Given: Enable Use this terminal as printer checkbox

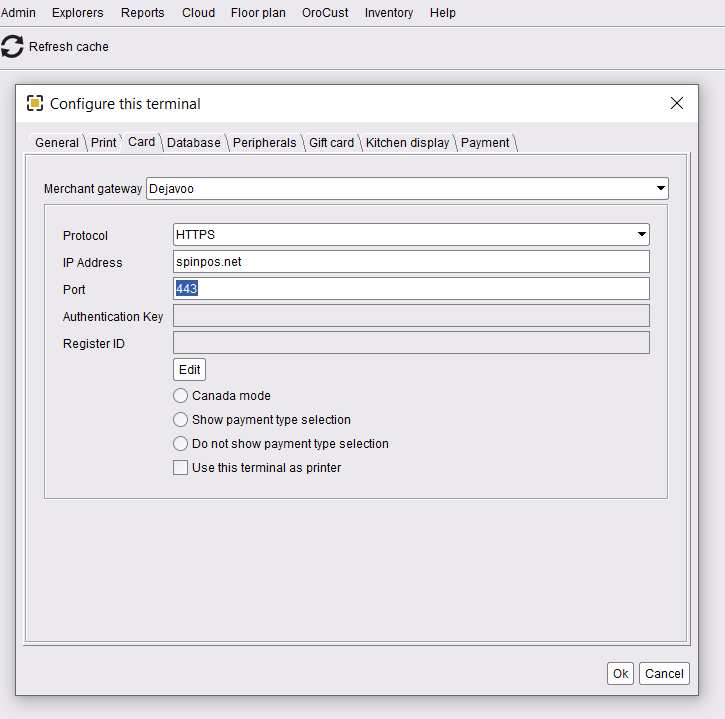Looking at the screenshot, I should coord(180,467).
